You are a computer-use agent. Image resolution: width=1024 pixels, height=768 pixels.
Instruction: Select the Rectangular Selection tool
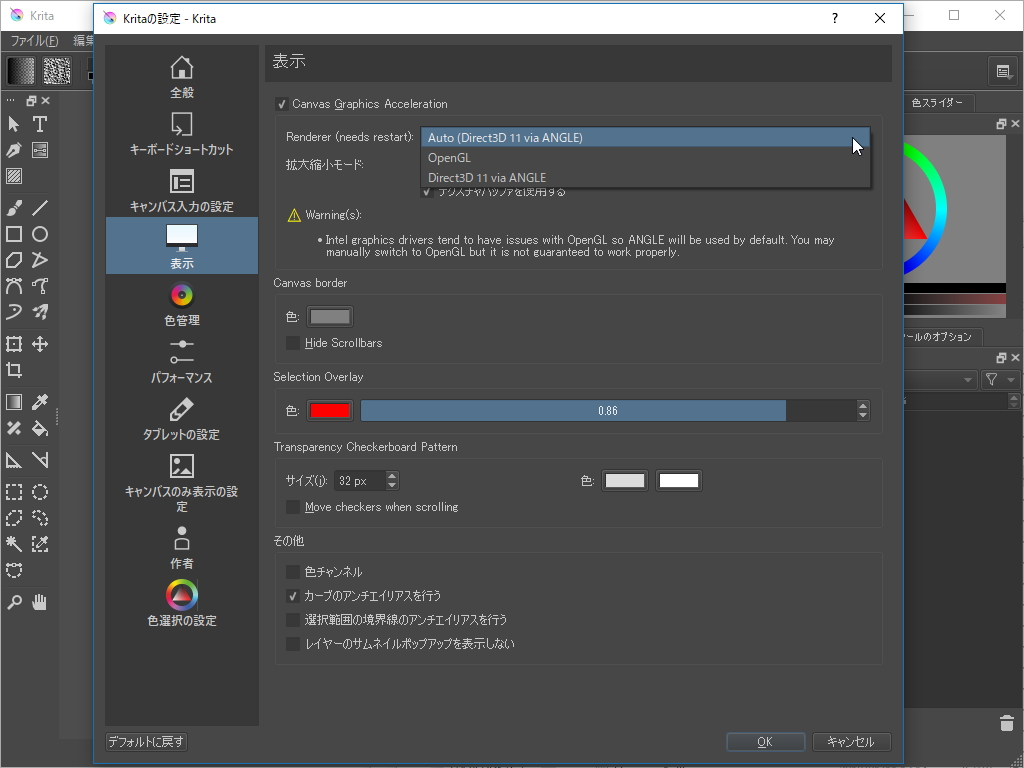point(14,491)
